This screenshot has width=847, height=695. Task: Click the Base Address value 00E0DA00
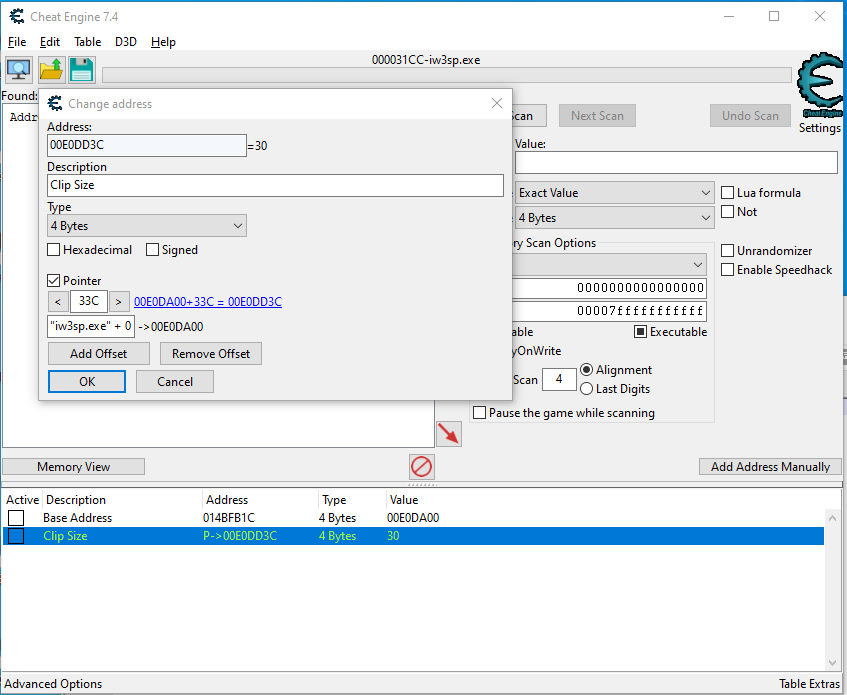pyautogui.click(x=413, y=518)
